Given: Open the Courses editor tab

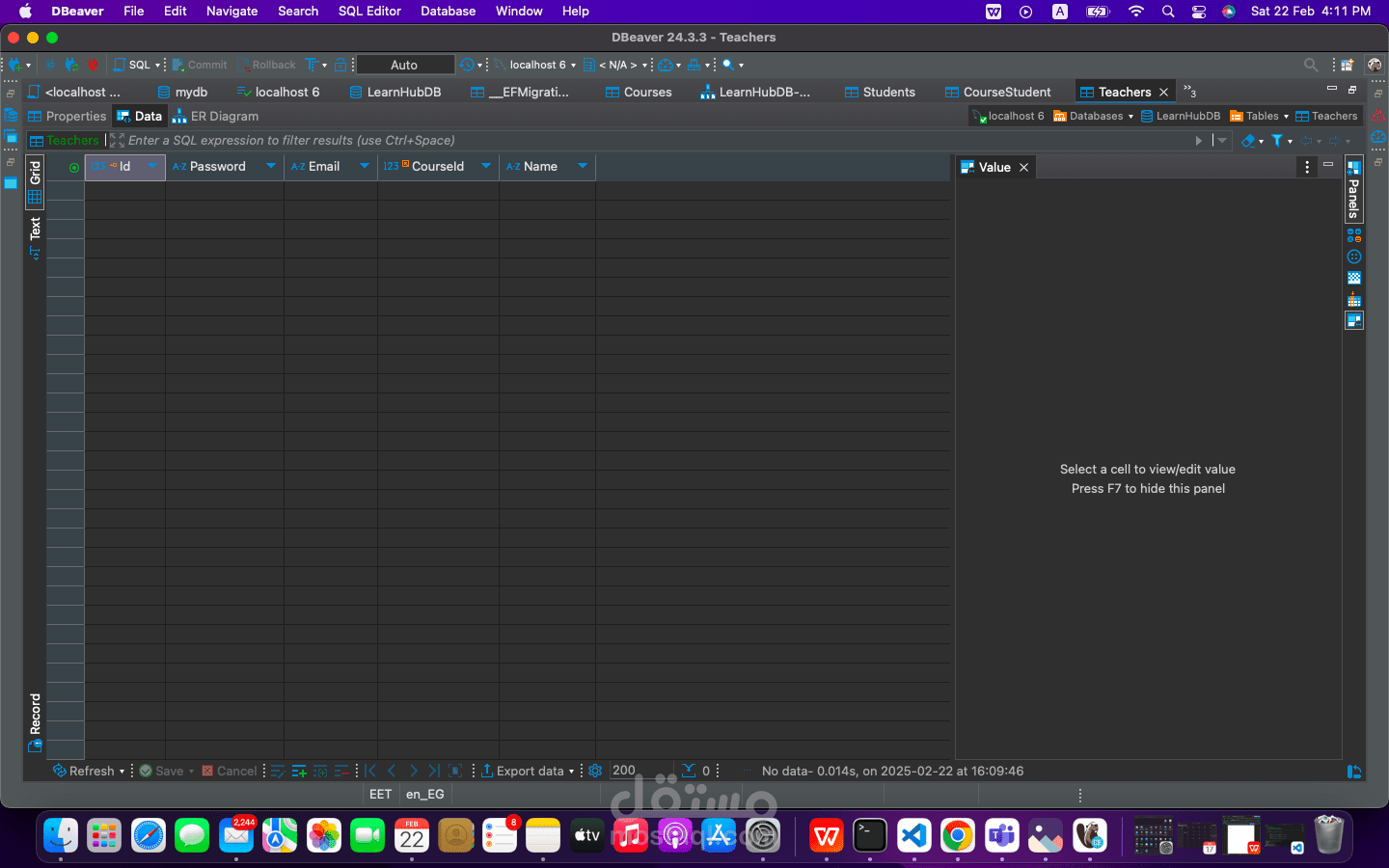Looking at the screenshot, I should tap(639, 92).
